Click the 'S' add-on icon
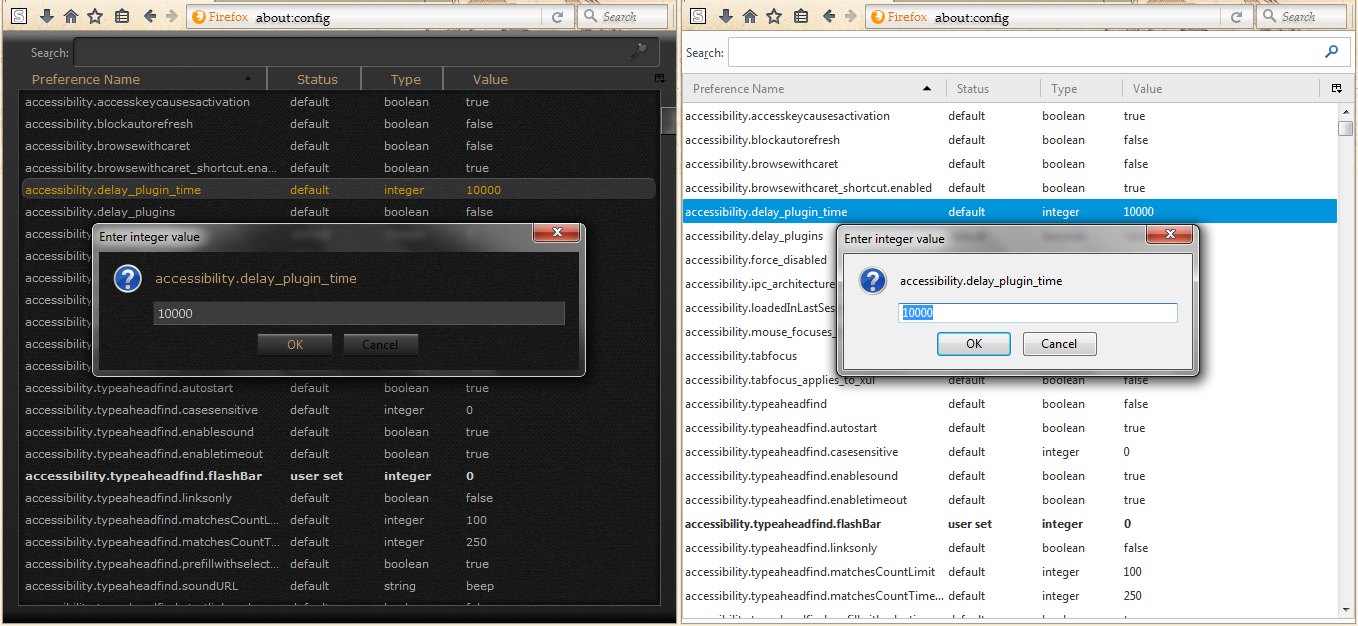Image resolution: width=1358 pixels, height=626 pixels. [18, 16]
